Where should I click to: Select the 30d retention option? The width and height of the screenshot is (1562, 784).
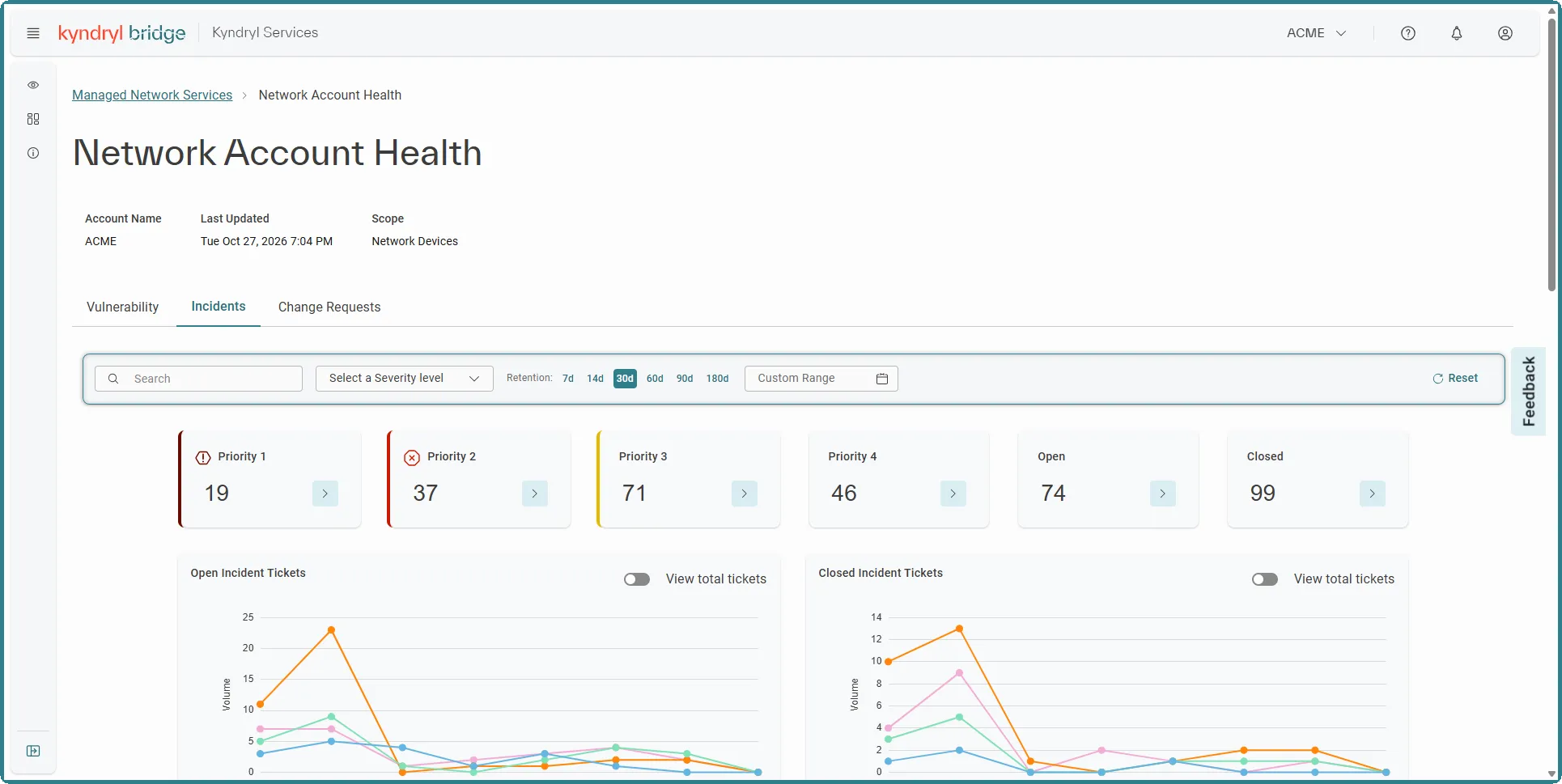(625, 379)
